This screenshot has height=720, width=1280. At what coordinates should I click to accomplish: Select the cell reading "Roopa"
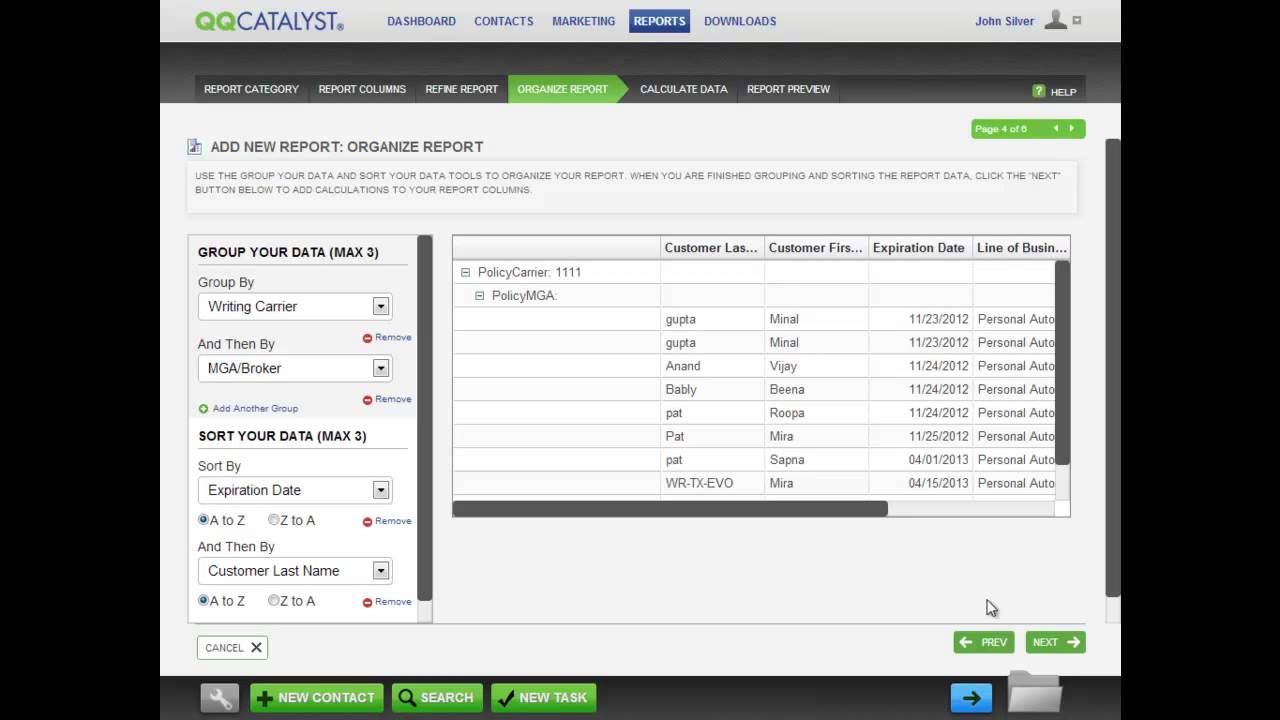(x=816, y=413)
